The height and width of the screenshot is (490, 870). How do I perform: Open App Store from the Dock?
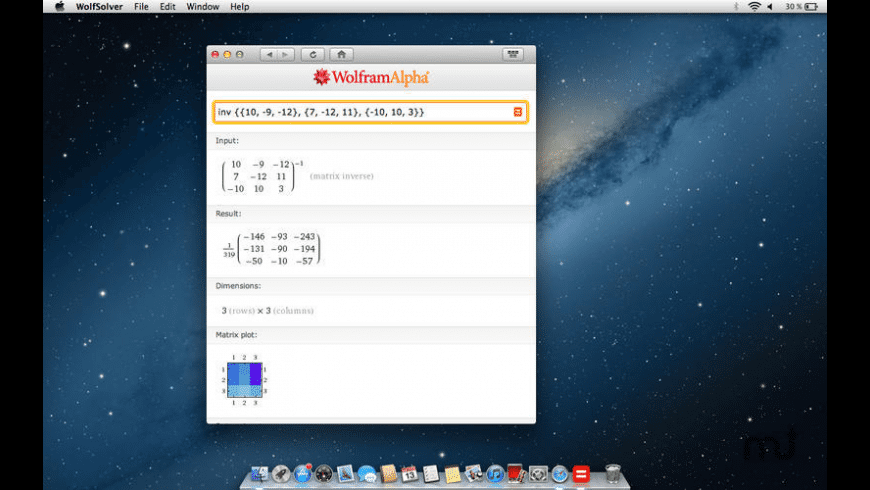(x=302, y=474)
